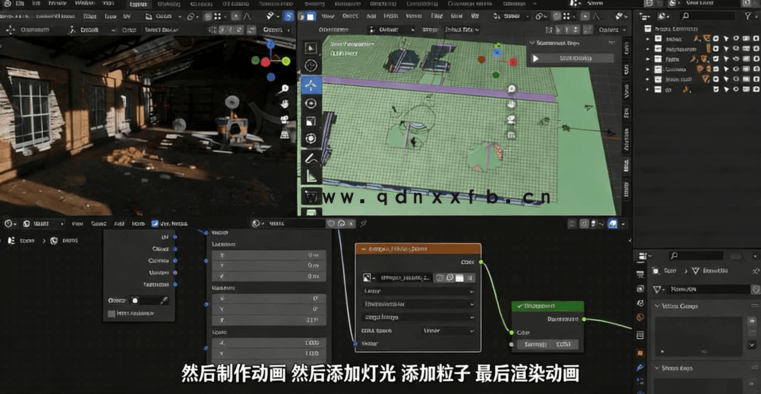This screenshot has width=761, height=394.
Task: Toggle eye visibility of last Outliner collection
Action: 736,89
